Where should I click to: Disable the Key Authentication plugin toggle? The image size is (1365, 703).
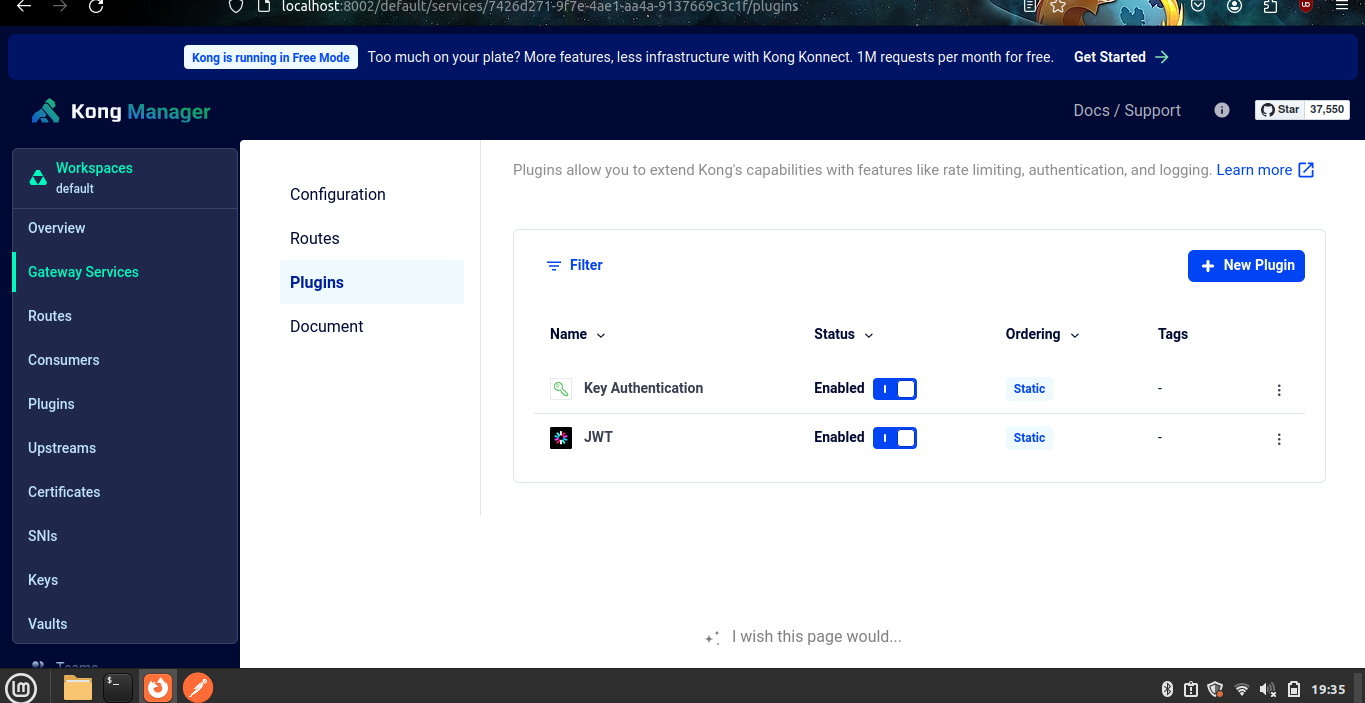pos(895,389)
